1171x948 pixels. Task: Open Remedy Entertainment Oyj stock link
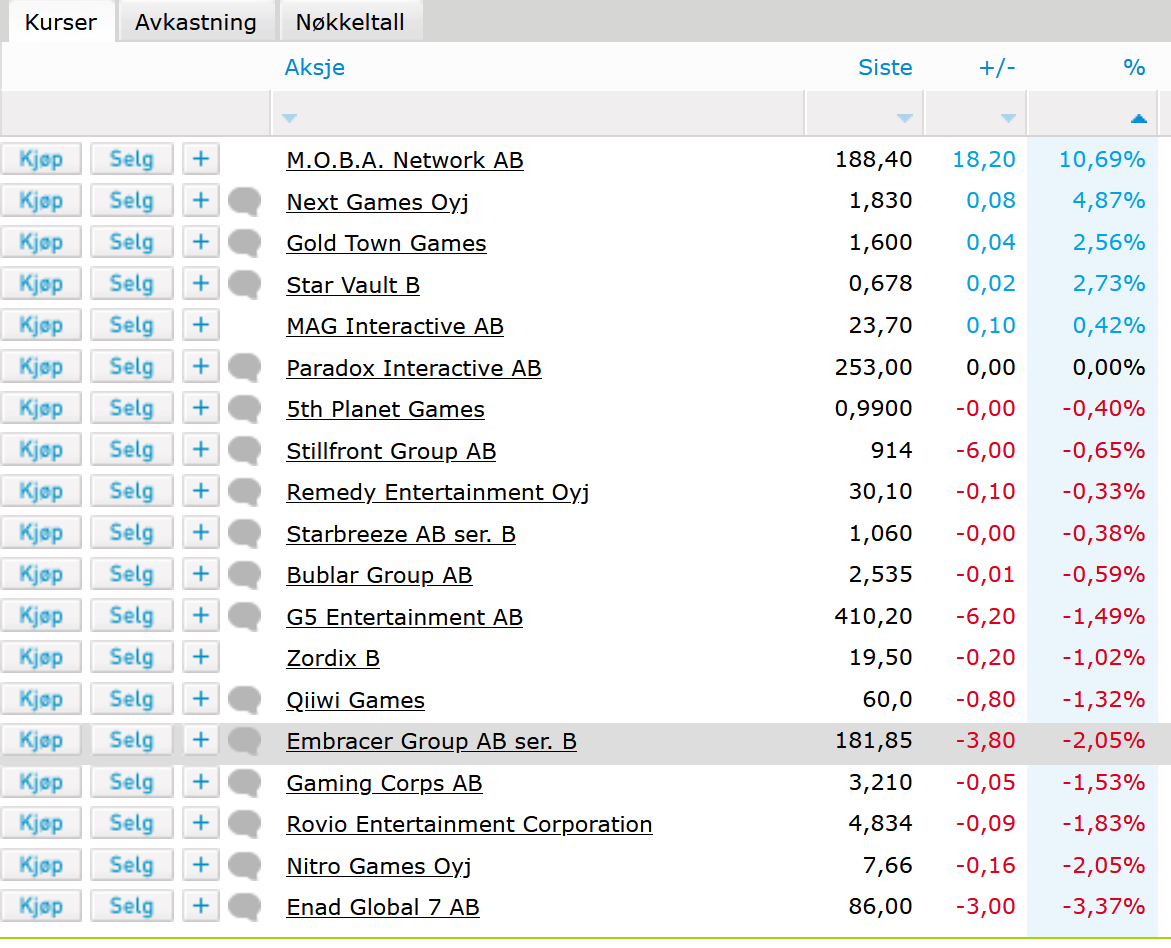(x=438, y=492)
